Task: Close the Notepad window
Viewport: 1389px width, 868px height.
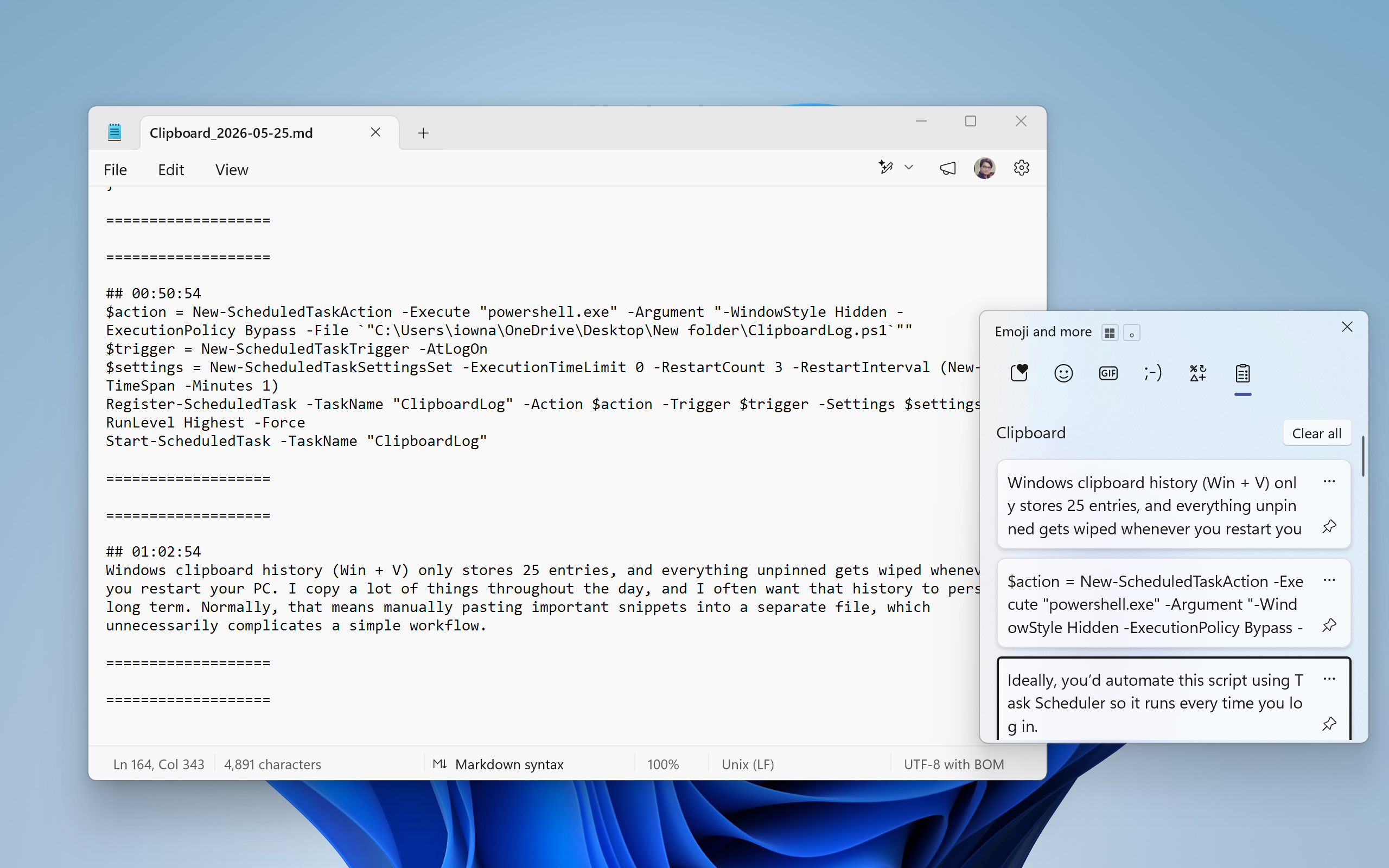Action: click(x=1021, y=121)
